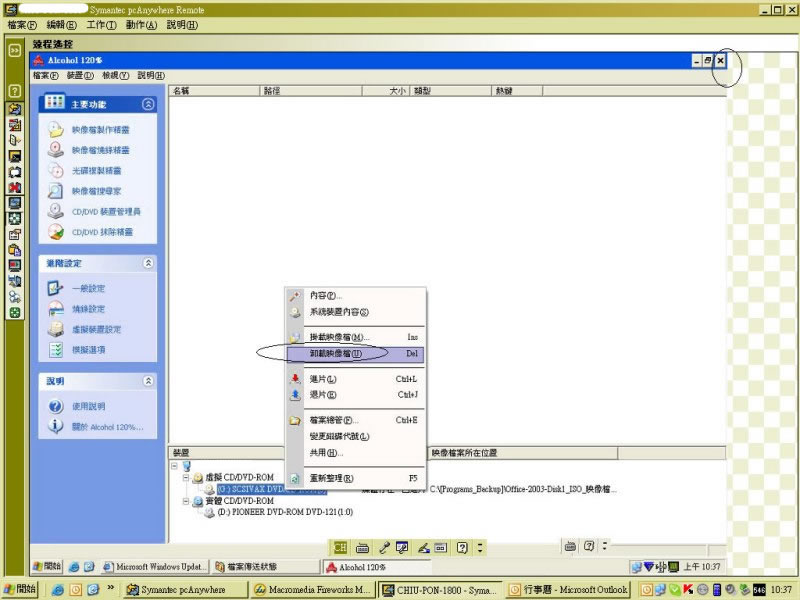Image resolution: width=800 pixels, height=600 pixels.
Task: Open Alcohol 120% 裝置(D) menu
Action: coord(80,76)
